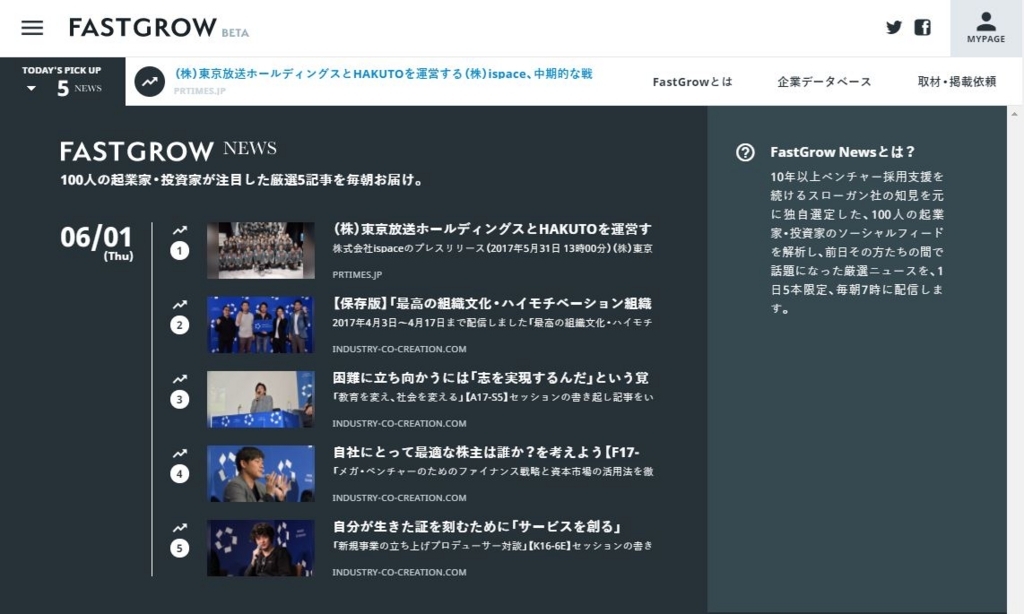Screen dimensions: 1024x614
Task: Click FastGrow Newsとは？ sidebar heading
Action: 842,152
